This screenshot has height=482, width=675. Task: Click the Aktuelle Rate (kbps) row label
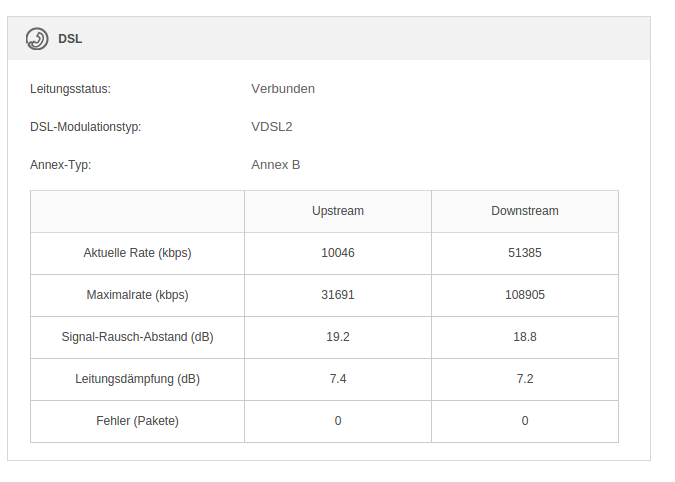click(x=137, y=253)
